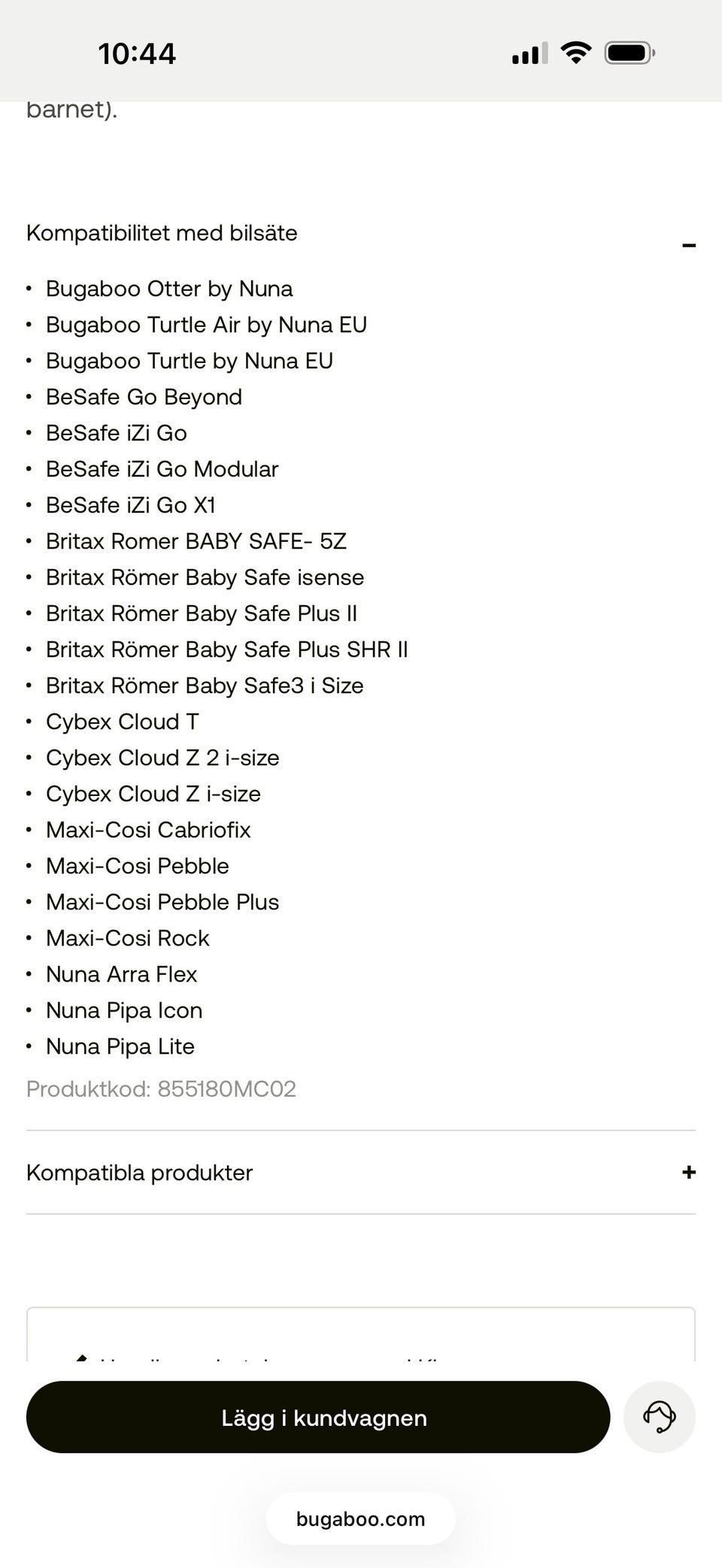Tap the bugaboo.com address pill
Image resolution: width=722 pixels, height=1568 pixels.
click(360, 1519)
